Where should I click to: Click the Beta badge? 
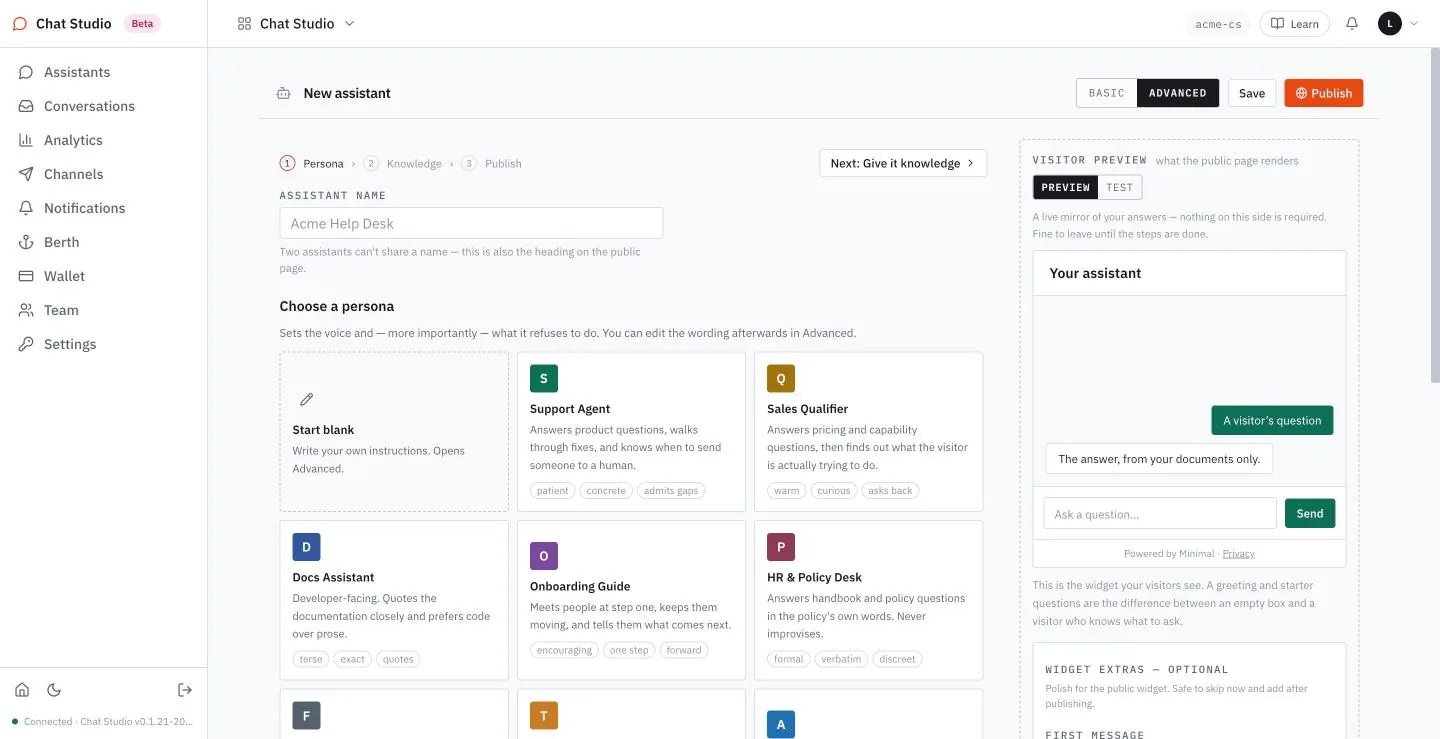[x=142, y=24]
